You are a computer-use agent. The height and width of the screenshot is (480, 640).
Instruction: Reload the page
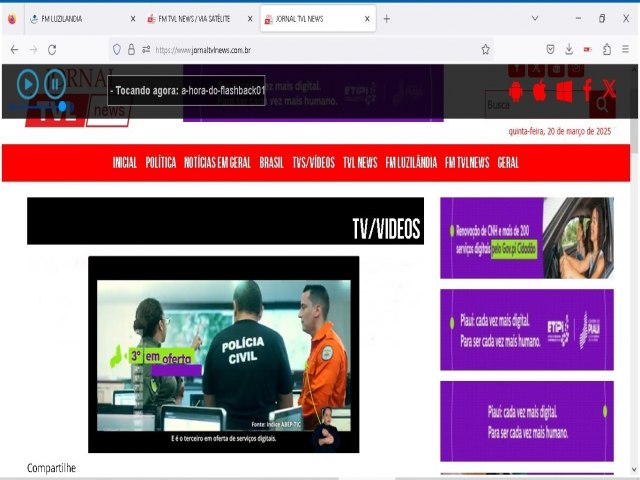coord(52,50)
